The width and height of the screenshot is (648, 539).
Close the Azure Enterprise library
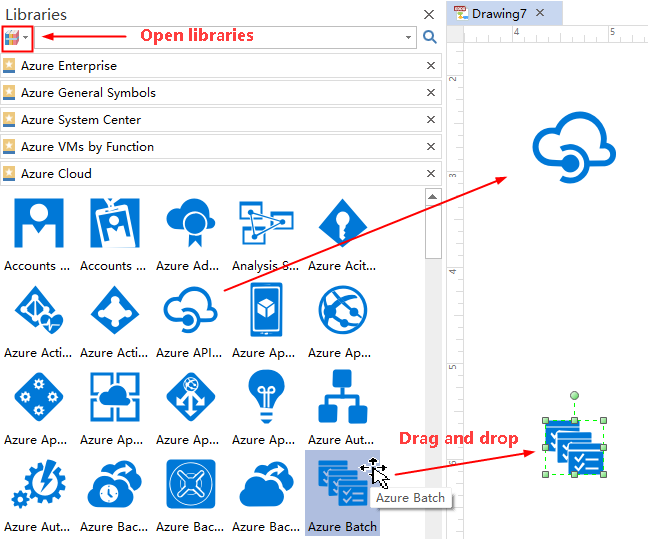click(x=431, y=66)
